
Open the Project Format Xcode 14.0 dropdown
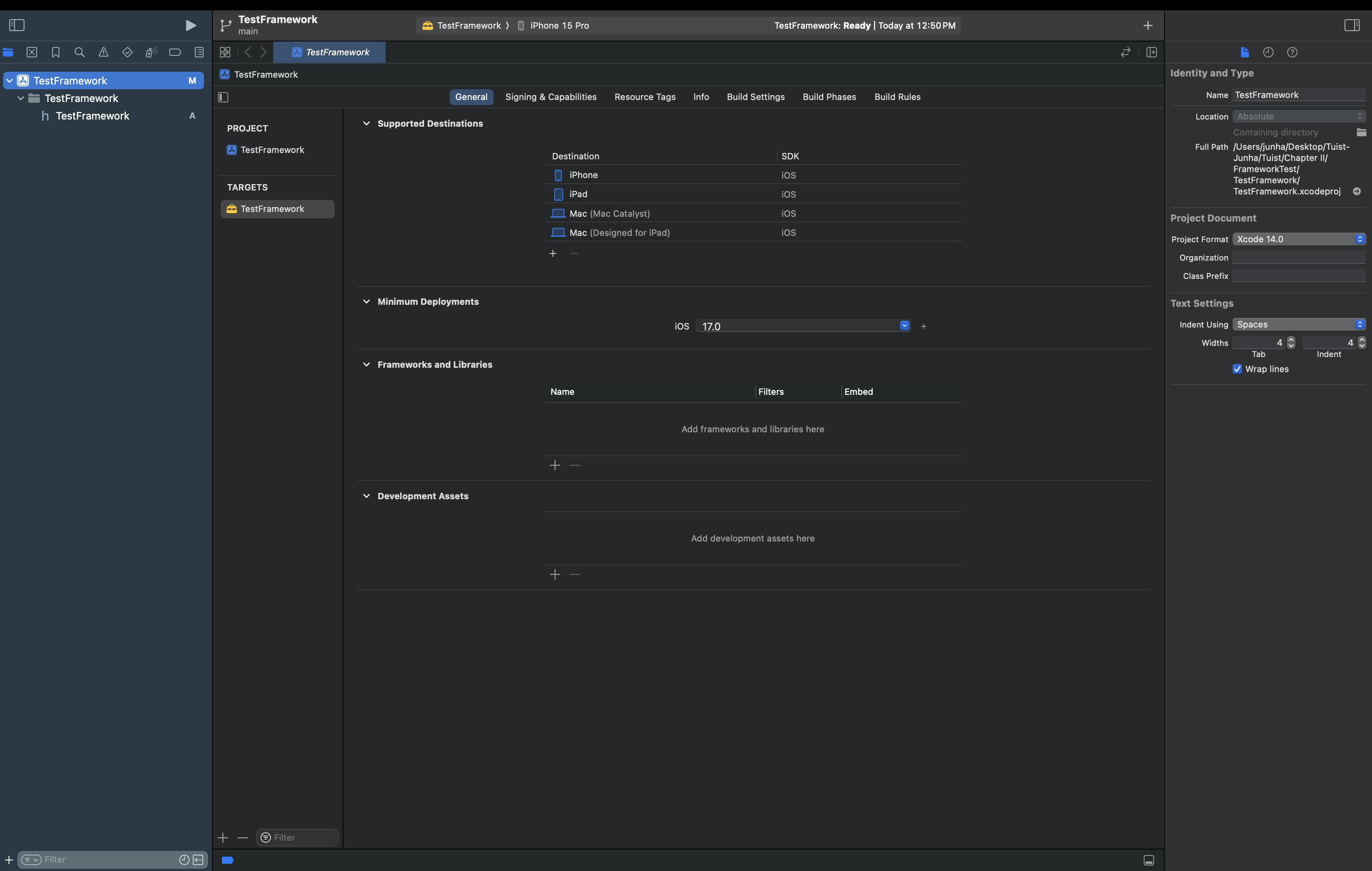click(x=1299, y=239)
